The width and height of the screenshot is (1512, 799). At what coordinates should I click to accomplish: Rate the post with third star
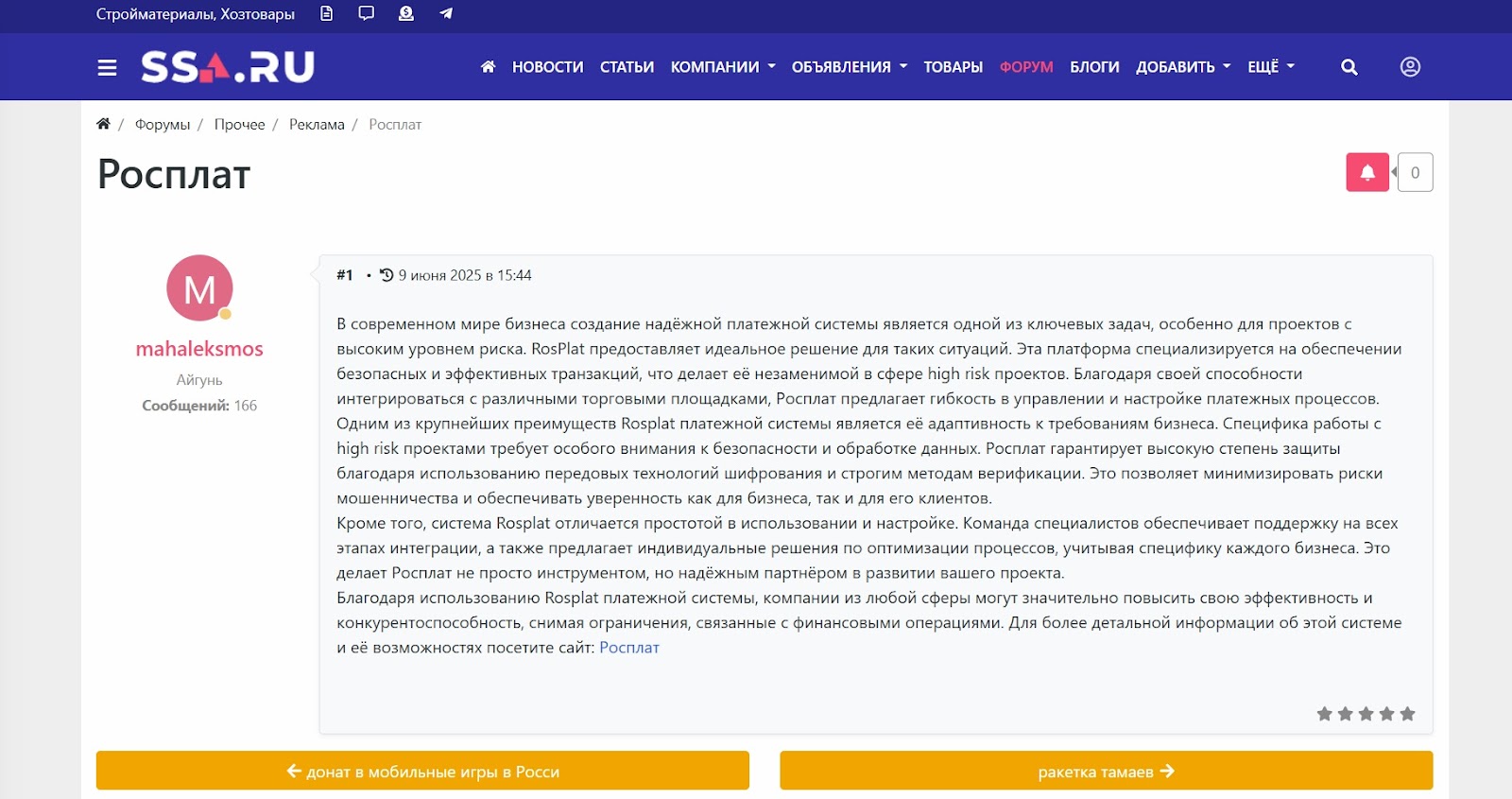(x=1366, y=714)
